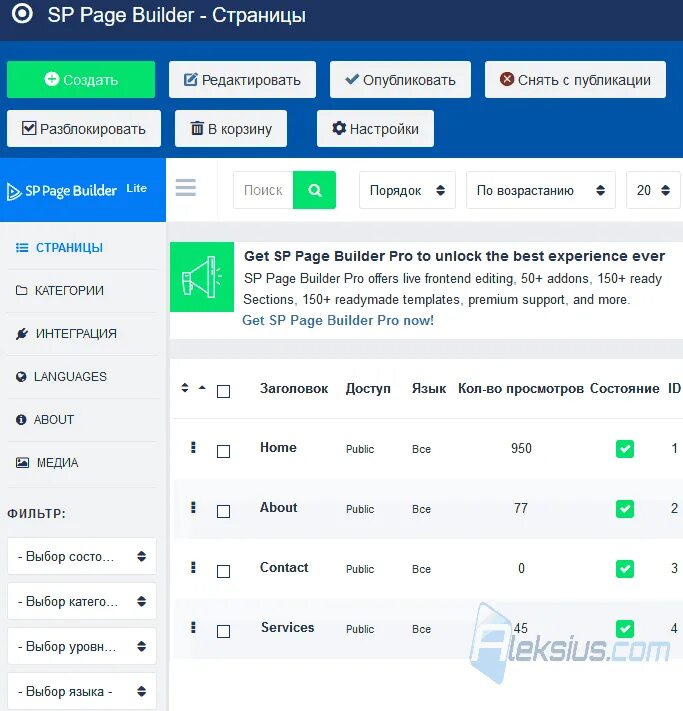Open the Services page title
Image resolution: width=683 pixels, height=711 pixels.
coord(287,627)
